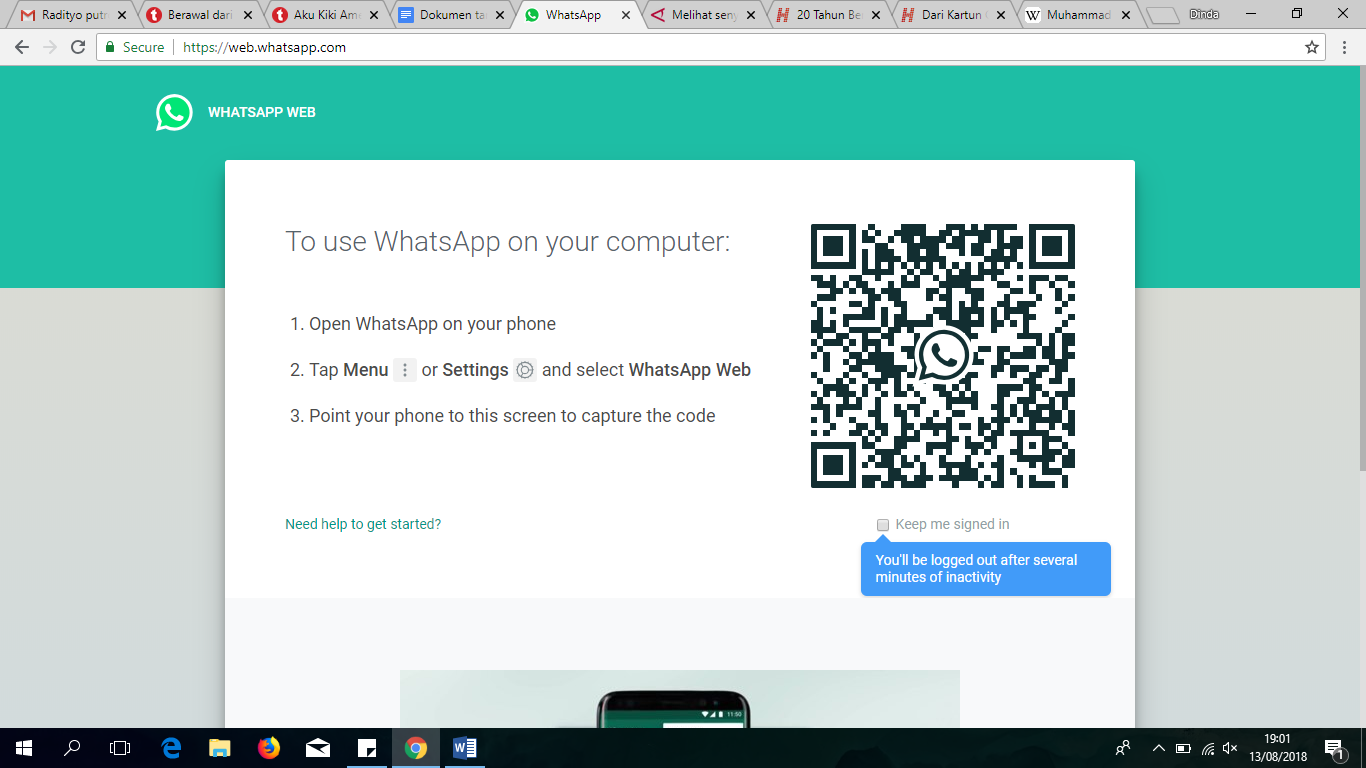Reload the WhatsApp Web page
The image size is (1366, 768).
[x=78, y=47]
